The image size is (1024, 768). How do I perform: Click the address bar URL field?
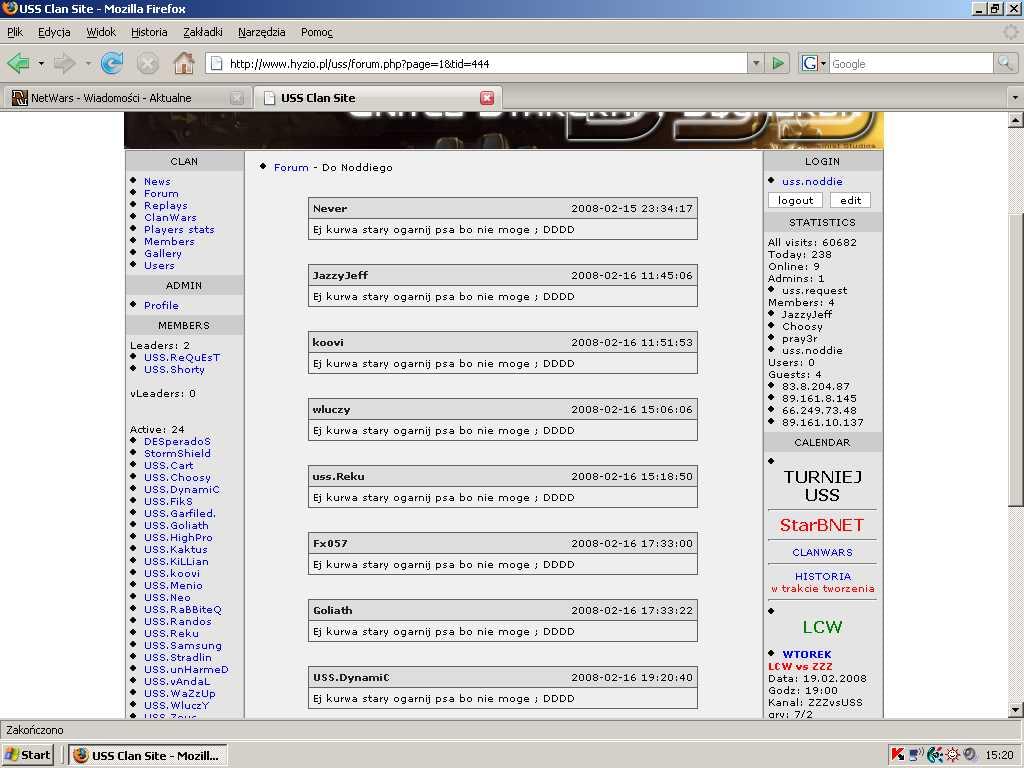pos(480,64)
